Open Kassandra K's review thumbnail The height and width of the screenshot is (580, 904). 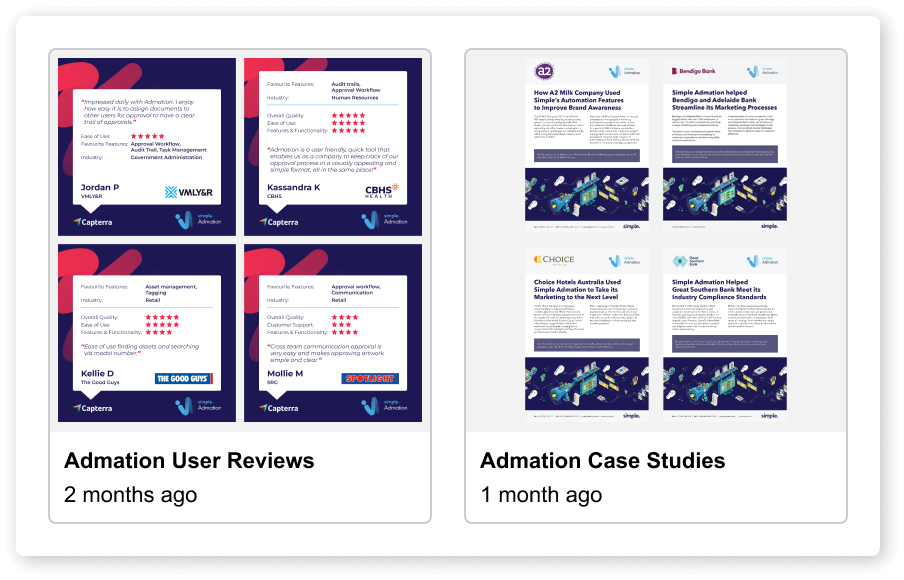tap(333, 146)
